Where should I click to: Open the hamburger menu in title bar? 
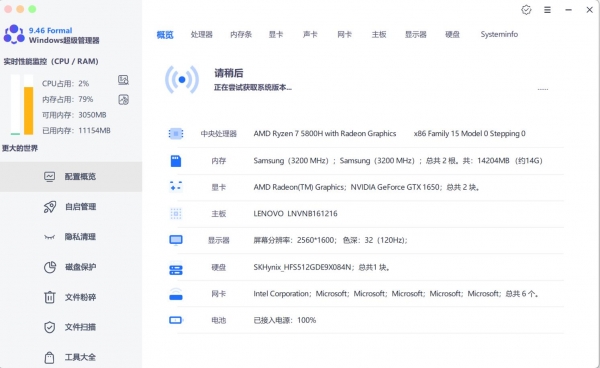point(548,10)
